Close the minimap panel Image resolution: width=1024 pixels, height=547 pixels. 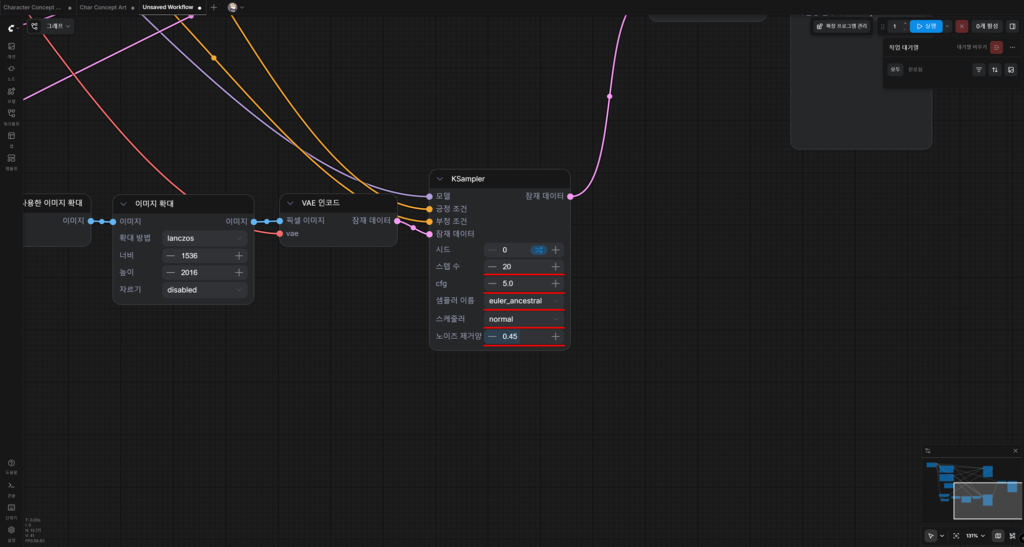1016,450
